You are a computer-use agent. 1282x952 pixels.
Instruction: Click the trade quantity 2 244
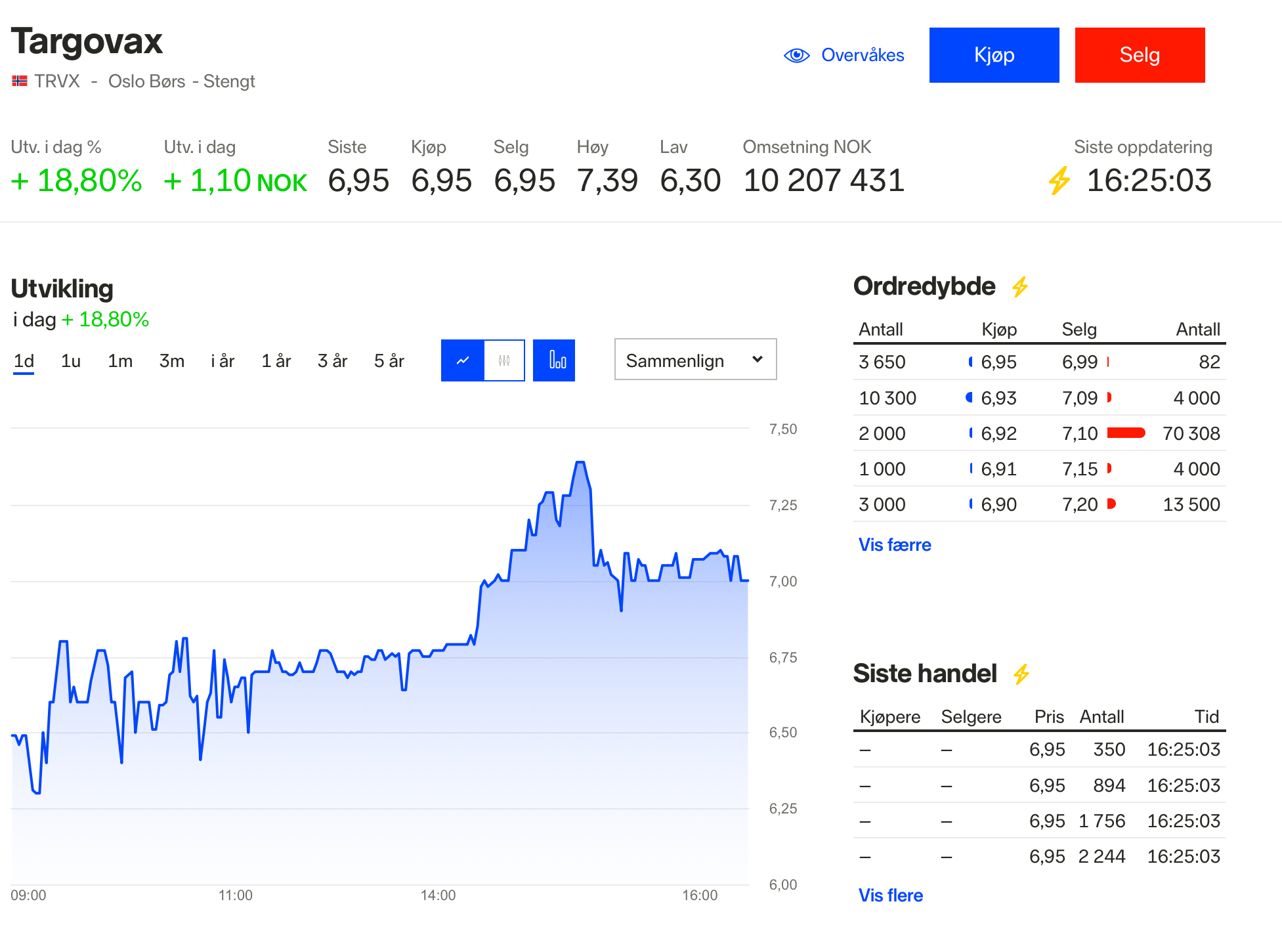point(1101,856)
